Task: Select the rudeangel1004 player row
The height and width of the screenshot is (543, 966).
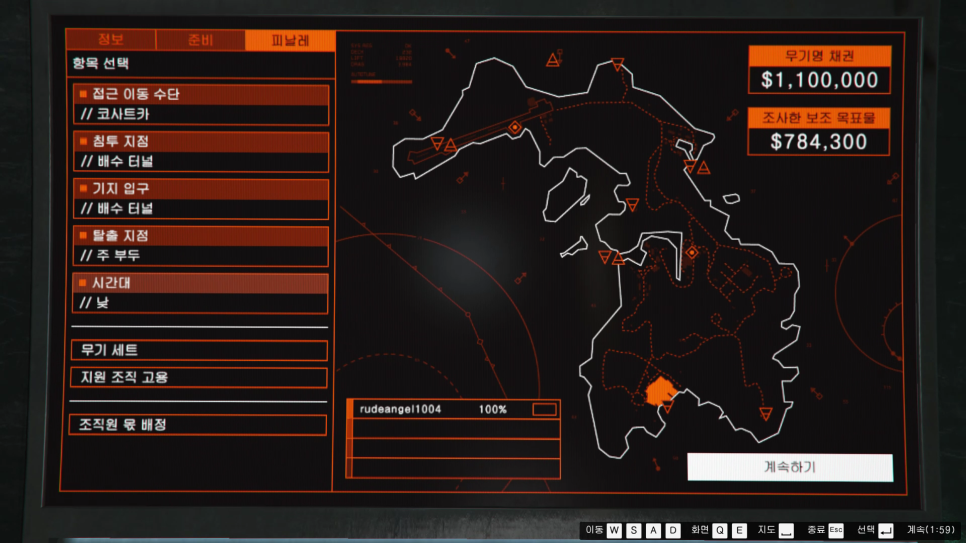Action: pos(453,409)
